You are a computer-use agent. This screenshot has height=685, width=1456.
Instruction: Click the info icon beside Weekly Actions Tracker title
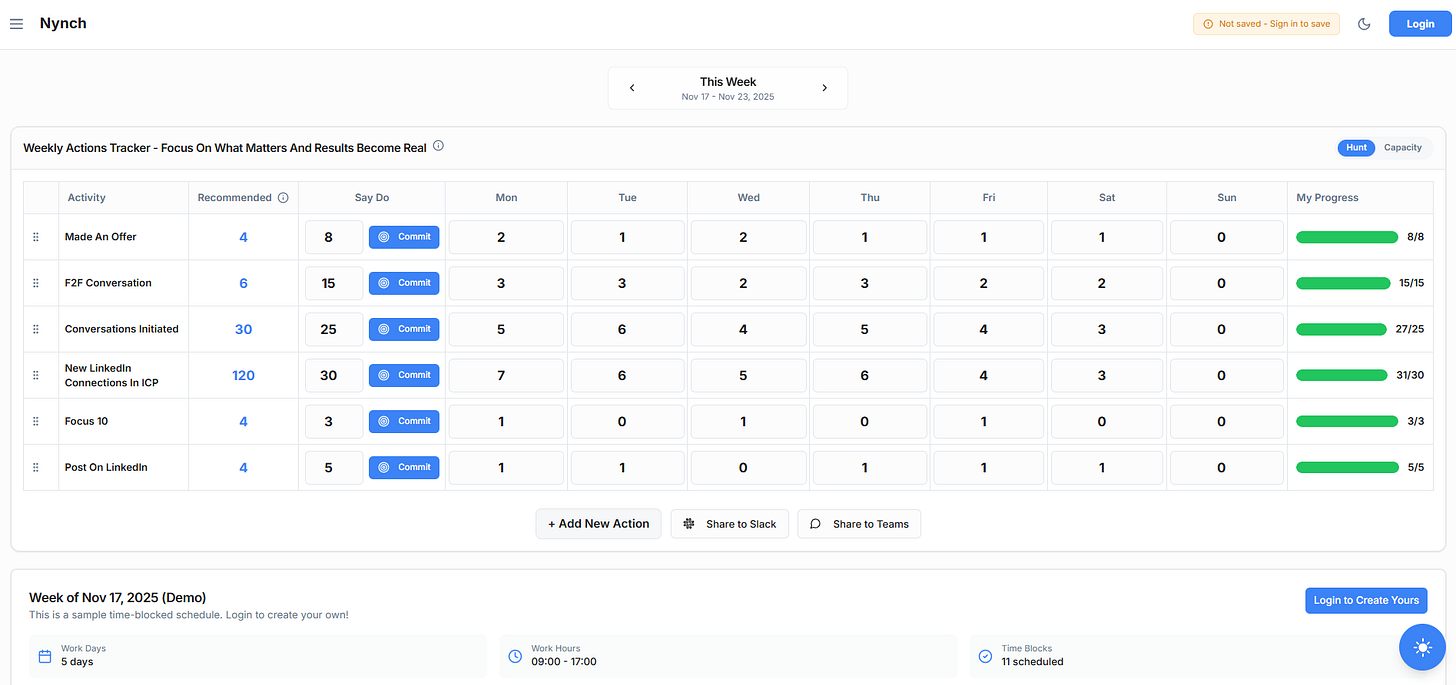pyautogui.click(x=438, y=146)
